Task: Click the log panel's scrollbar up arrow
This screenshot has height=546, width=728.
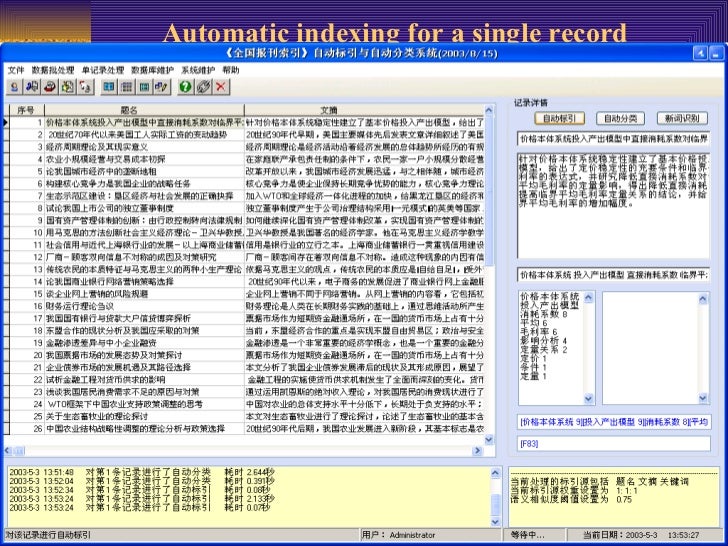Action: (495, 473)
